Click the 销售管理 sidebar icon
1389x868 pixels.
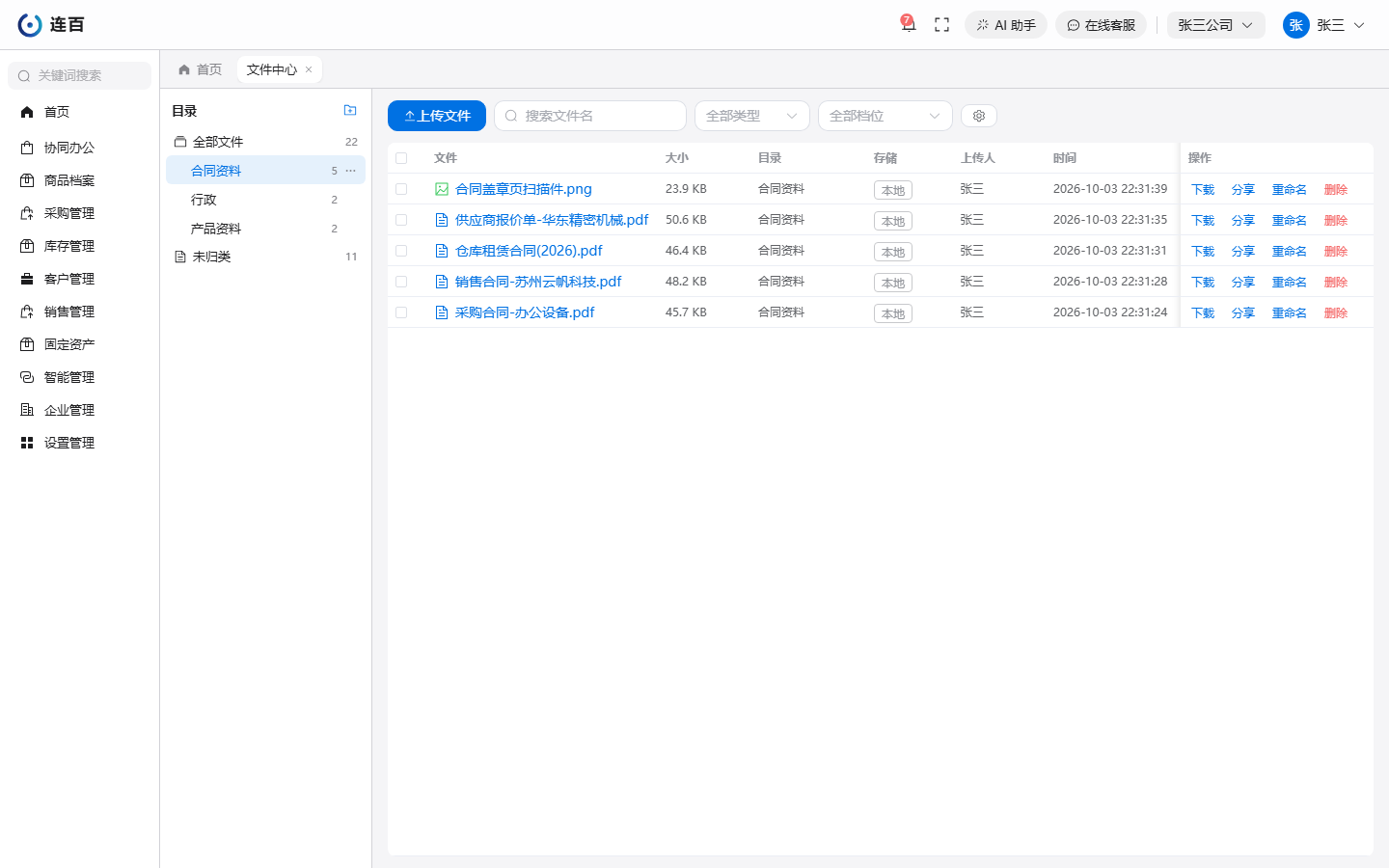[27, 312]
